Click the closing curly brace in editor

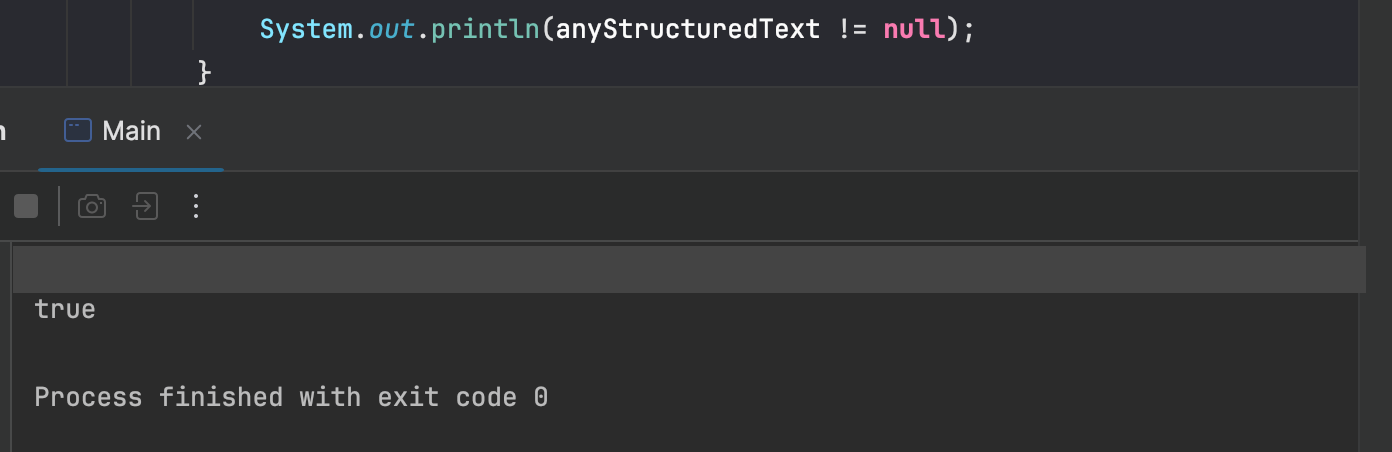(204, 72)
